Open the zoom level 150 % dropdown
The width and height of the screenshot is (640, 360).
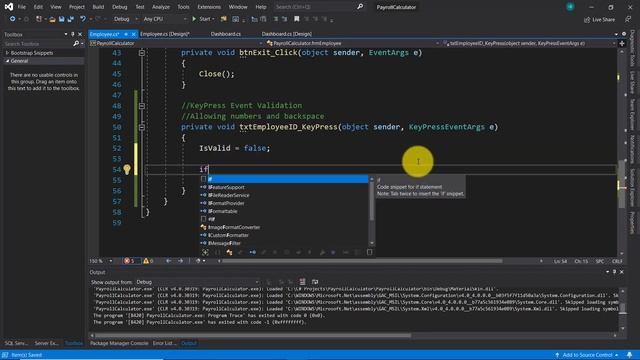coord(101,261)
